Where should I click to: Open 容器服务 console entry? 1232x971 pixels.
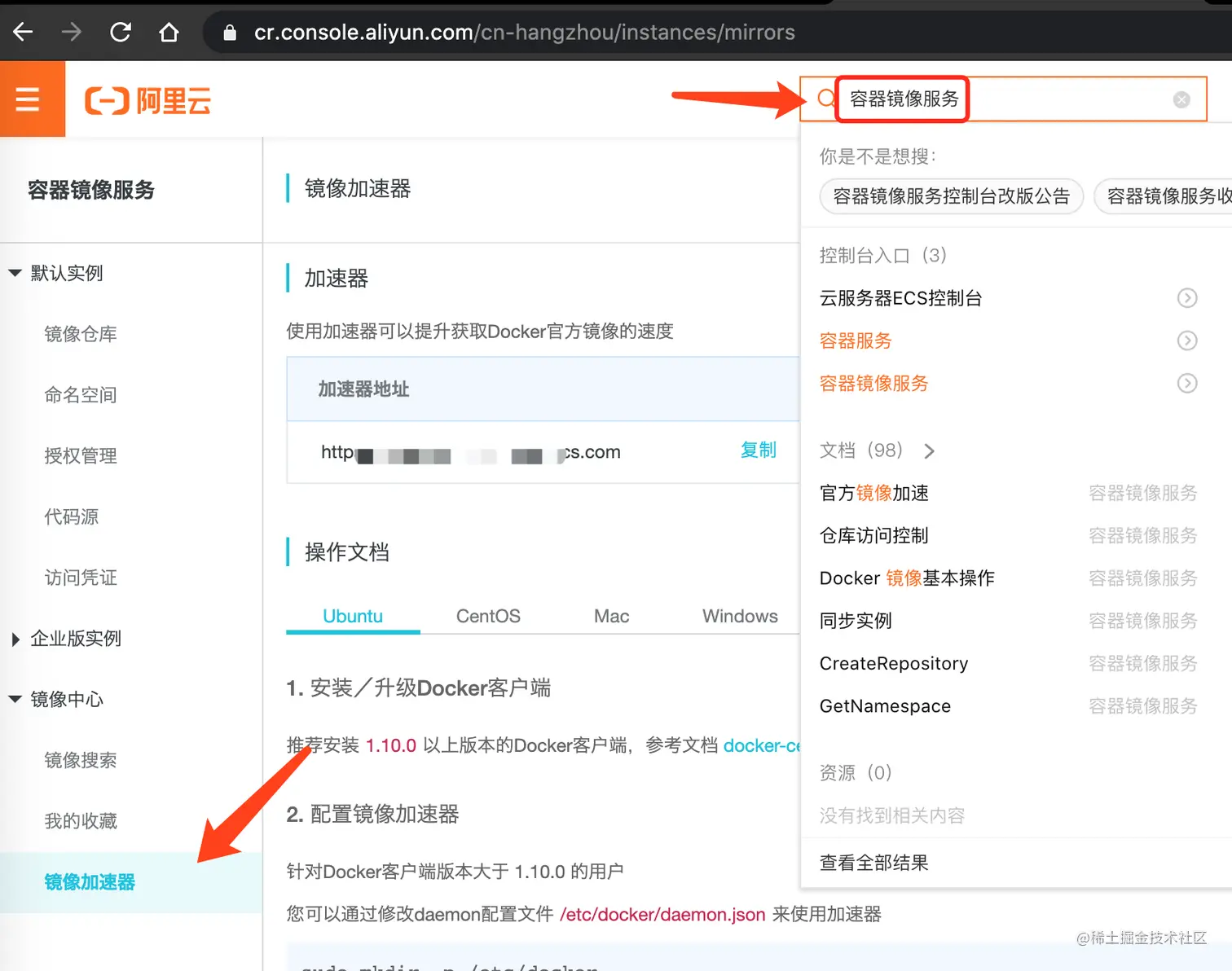856,341
